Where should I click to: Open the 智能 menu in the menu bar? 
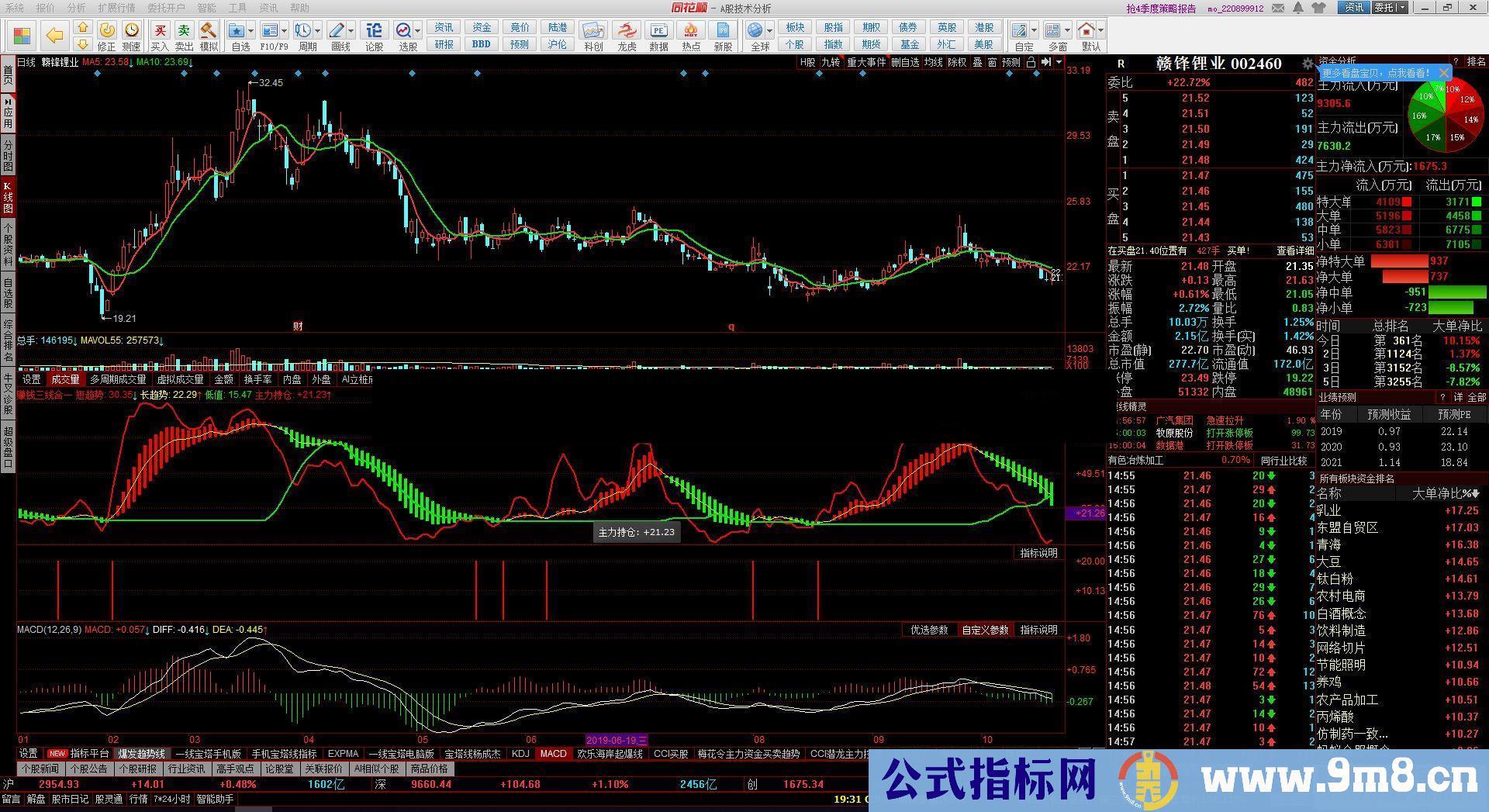[x=206, y=9]
